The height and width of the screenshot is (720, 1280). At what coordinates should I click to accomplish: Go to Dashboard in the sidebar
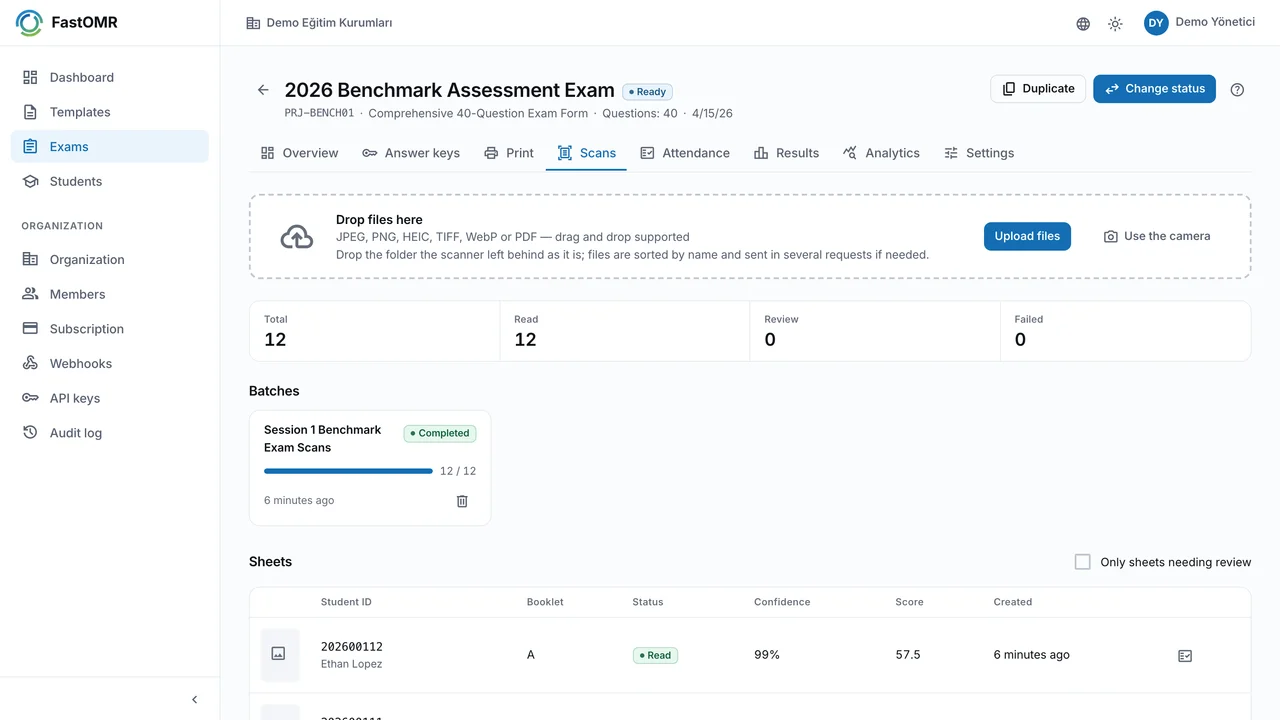110,77
